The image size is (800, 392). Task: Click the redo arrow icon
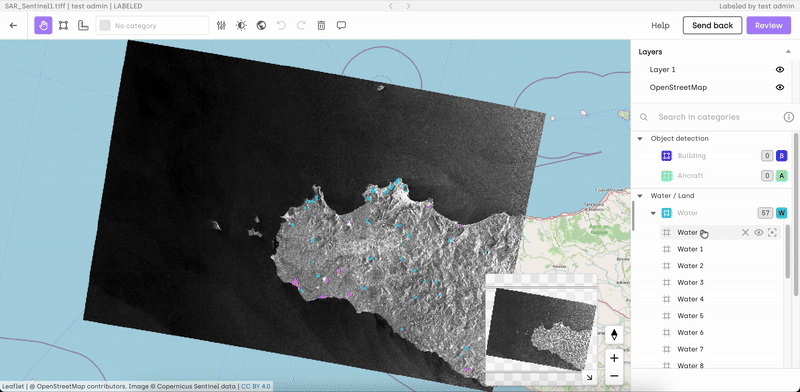(302, 26)
